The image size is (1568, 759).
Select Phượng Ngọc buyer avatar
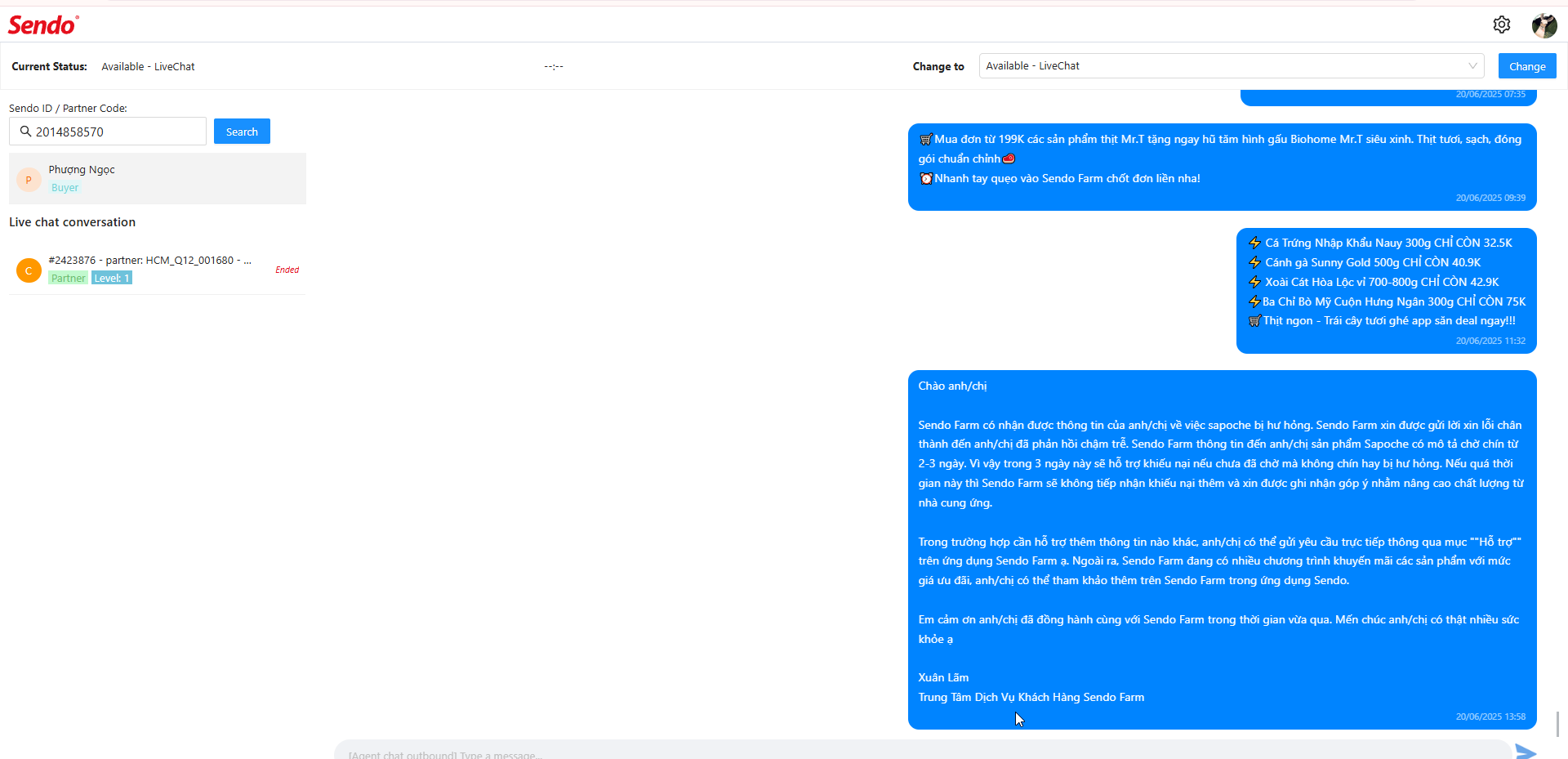(29, 180)
